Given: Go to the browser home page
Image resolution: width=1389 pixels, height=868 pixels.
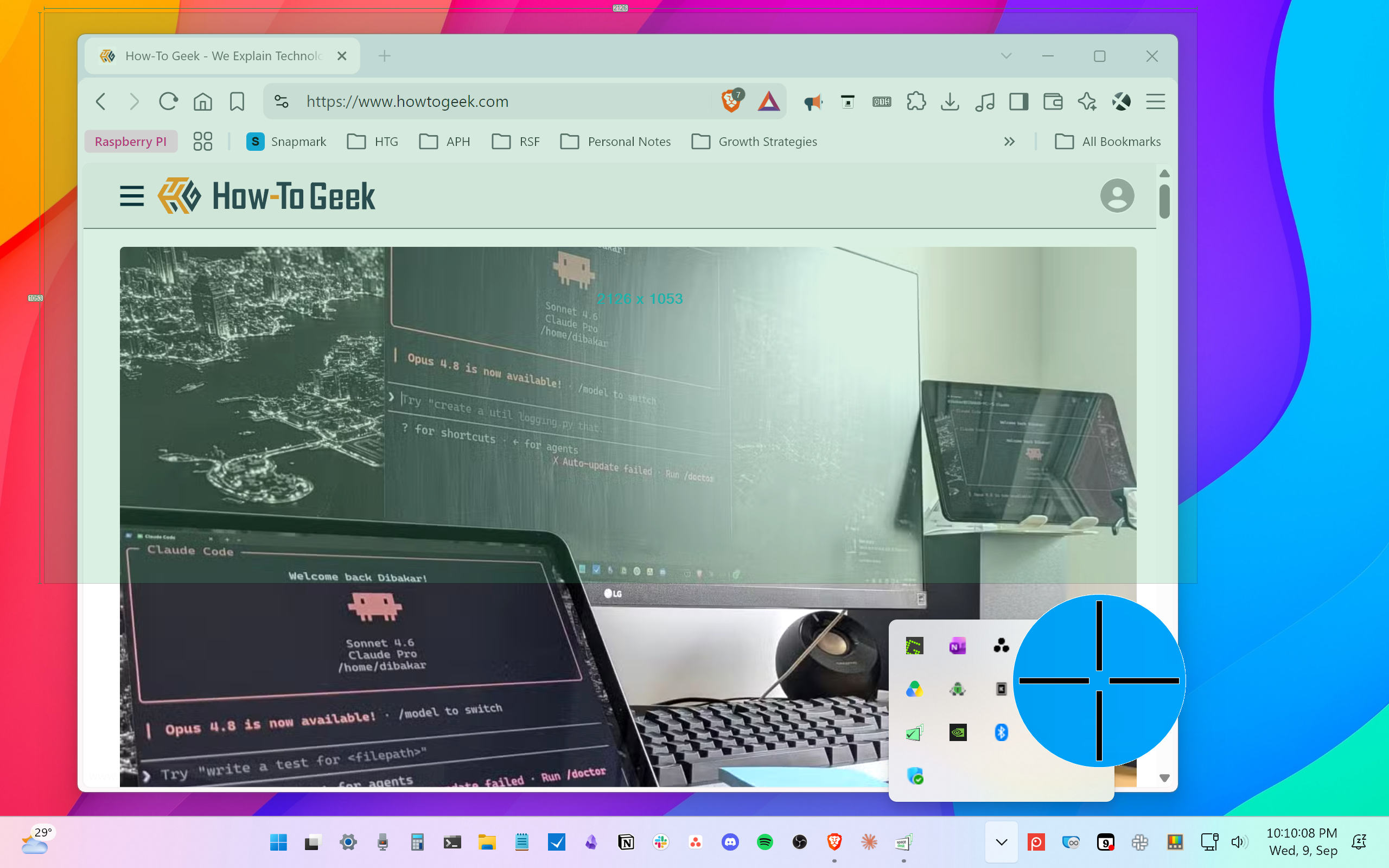Looking at the screenshot, I should (202, 101).
